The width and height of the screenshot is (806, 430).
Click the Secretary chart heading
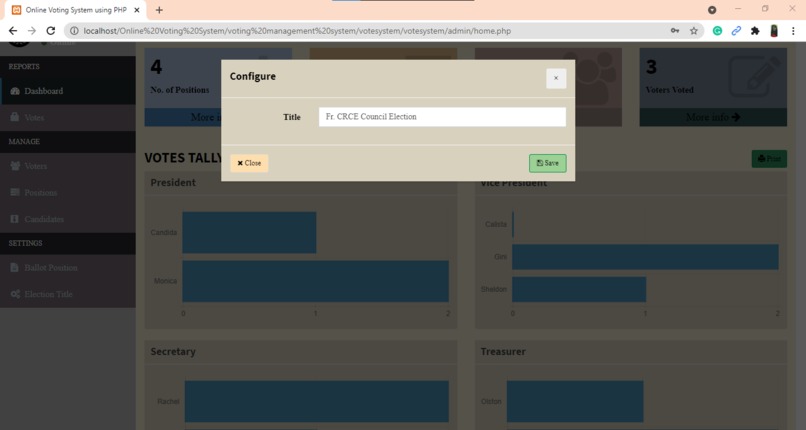click(173, 351)
